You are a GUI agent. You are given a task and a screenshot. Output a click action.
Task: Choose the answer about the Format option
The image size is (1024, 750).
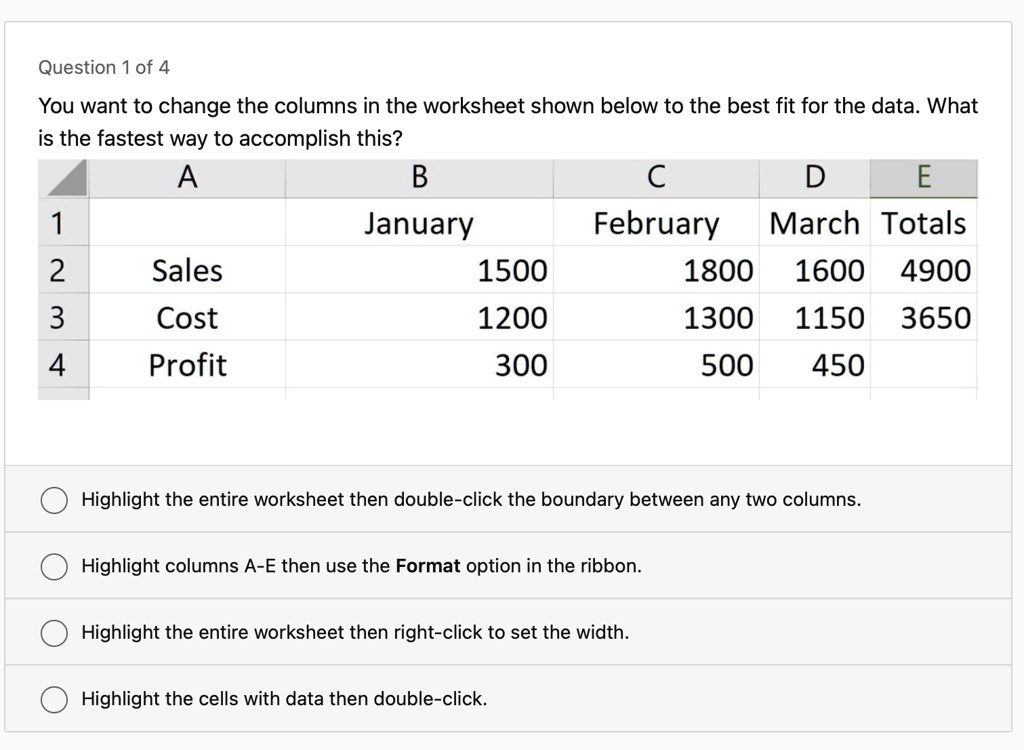click(x=53, y=566)
